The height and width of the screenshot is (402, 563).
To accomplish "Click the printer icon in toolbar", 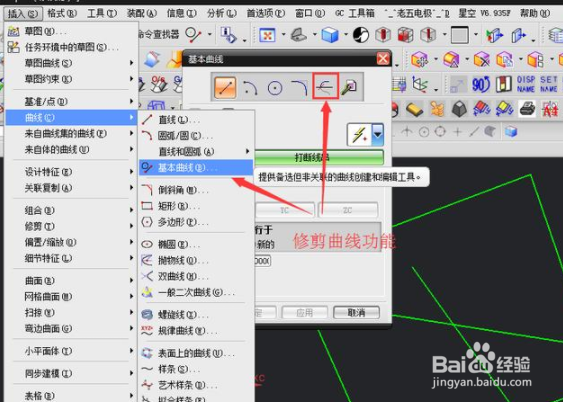I will pos(527,109).
